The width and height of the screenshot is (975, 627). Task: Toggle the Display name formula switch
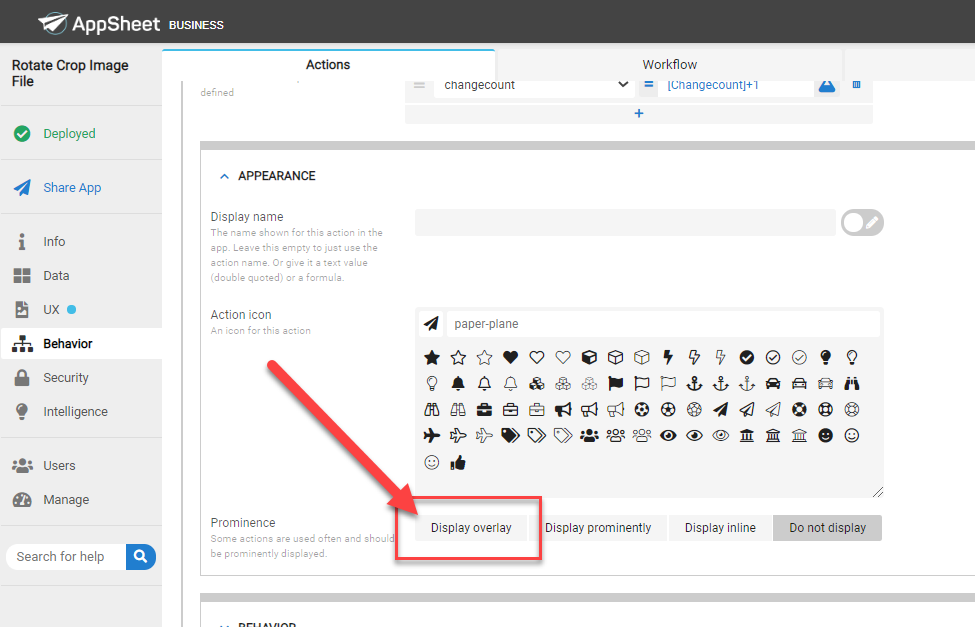862,223
